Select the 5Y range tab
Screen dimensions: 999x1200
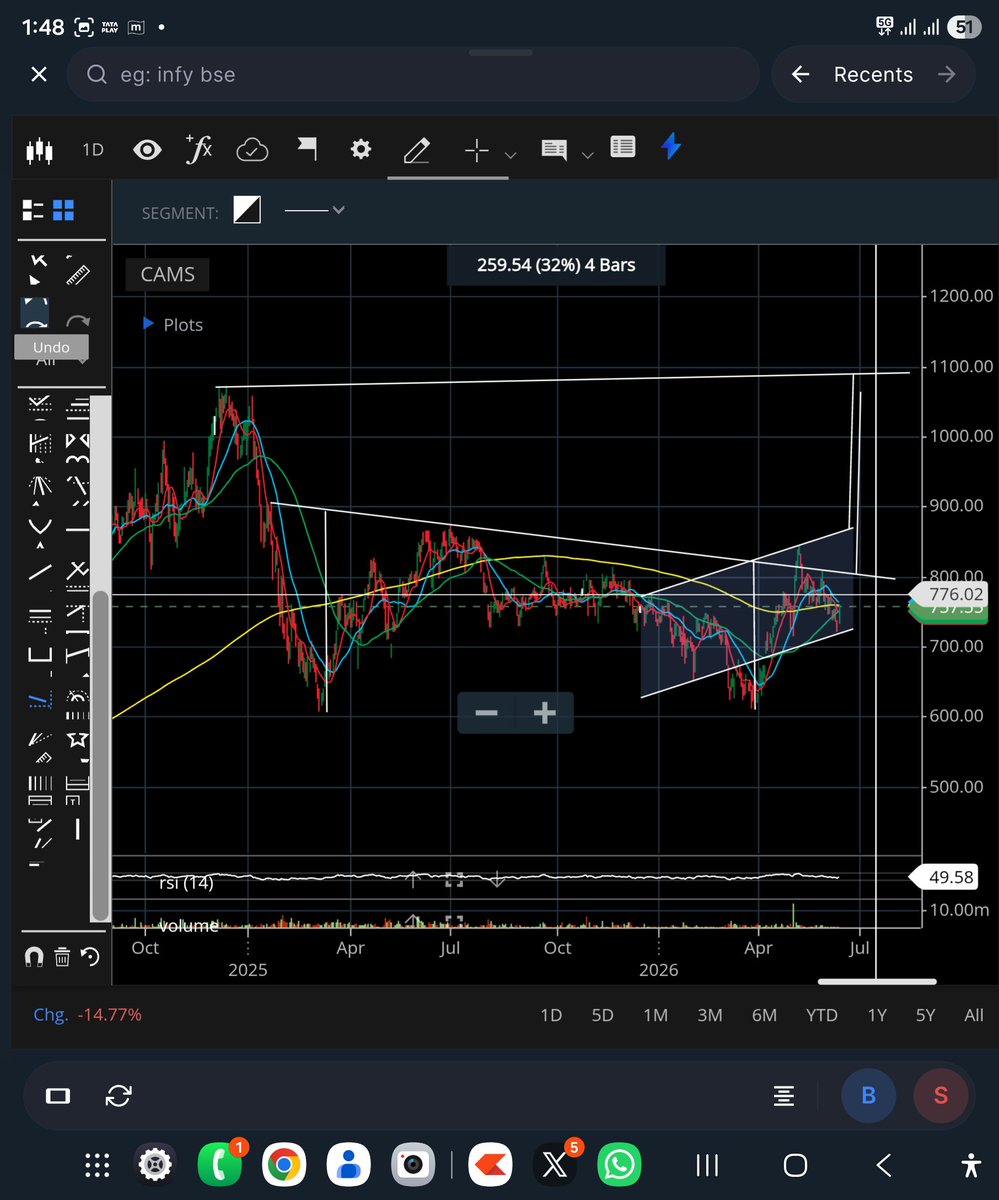point(925,1015)
